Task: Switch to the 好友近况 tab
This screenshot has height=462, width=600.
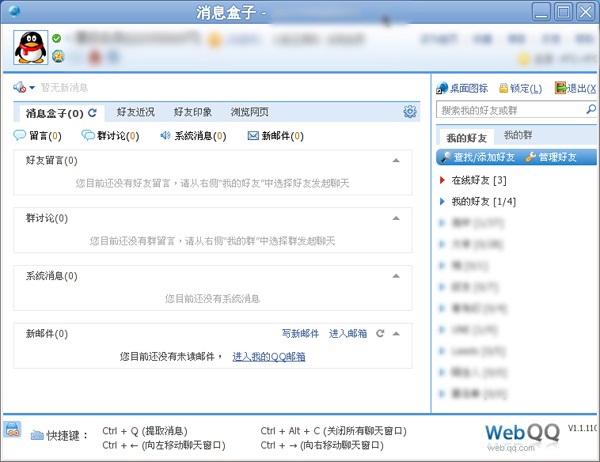Action: click(x=135, y=112)
